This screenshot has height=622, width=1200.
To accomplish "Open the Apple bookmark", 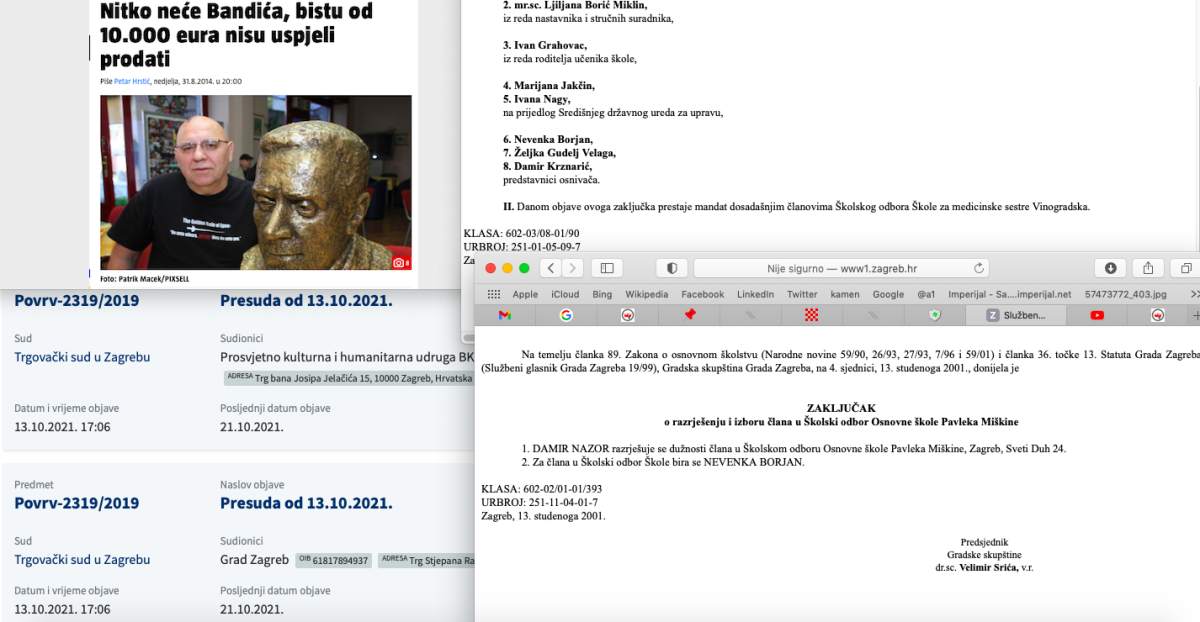I will coord(525,294).
